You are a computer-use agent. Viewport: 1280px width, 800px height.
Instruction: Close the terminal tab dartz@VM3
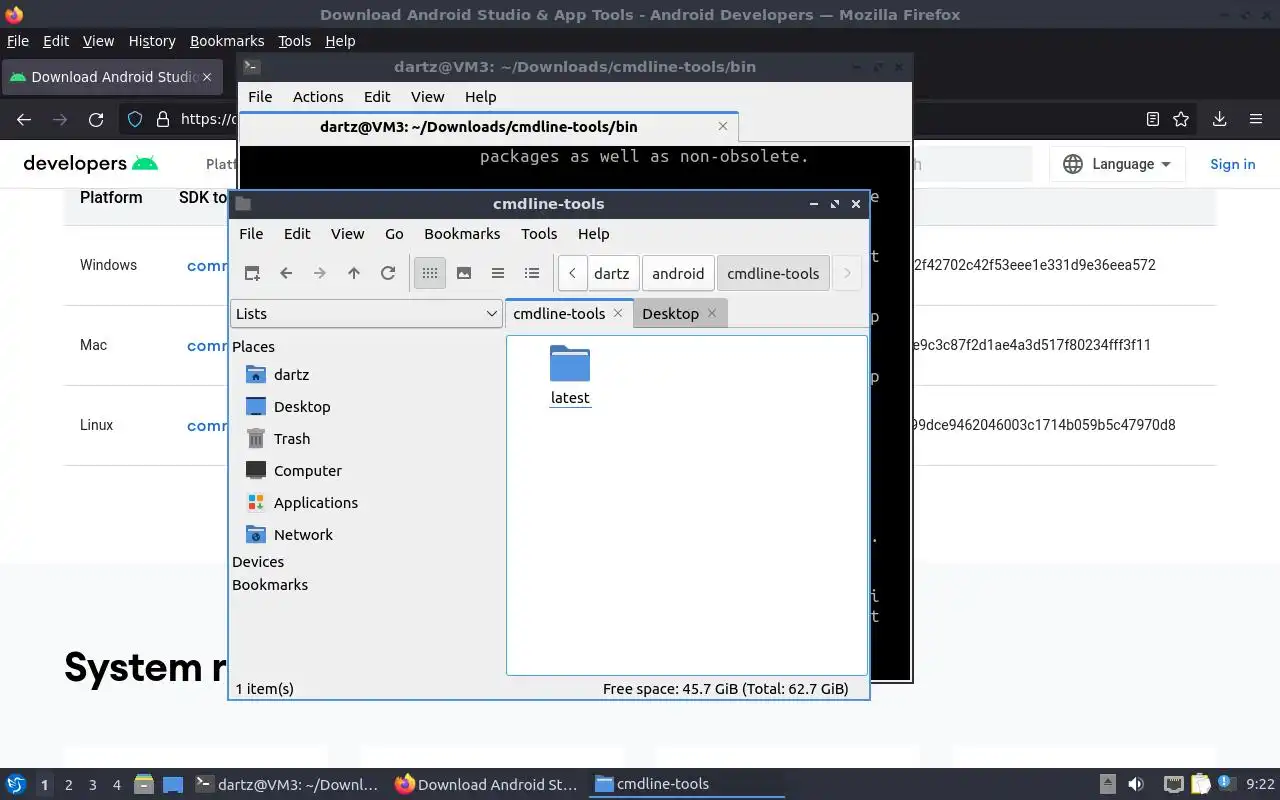(723, 126)
